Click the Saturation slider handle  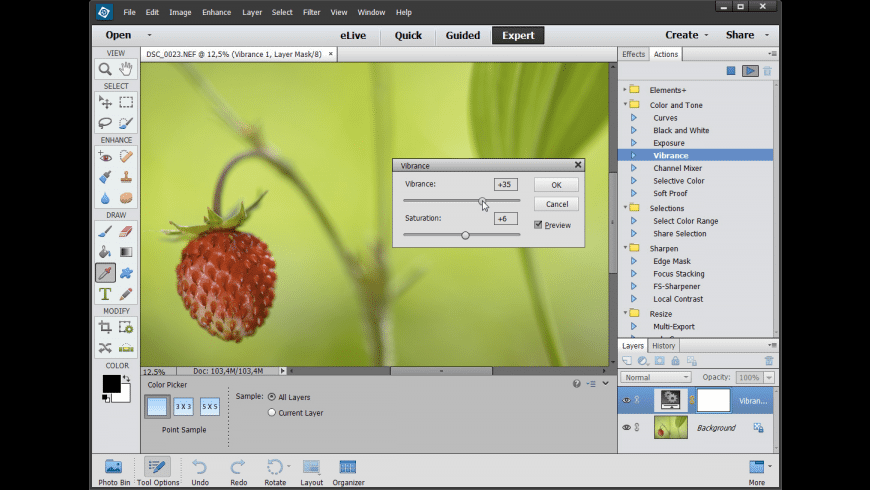[x=465, y=235]
